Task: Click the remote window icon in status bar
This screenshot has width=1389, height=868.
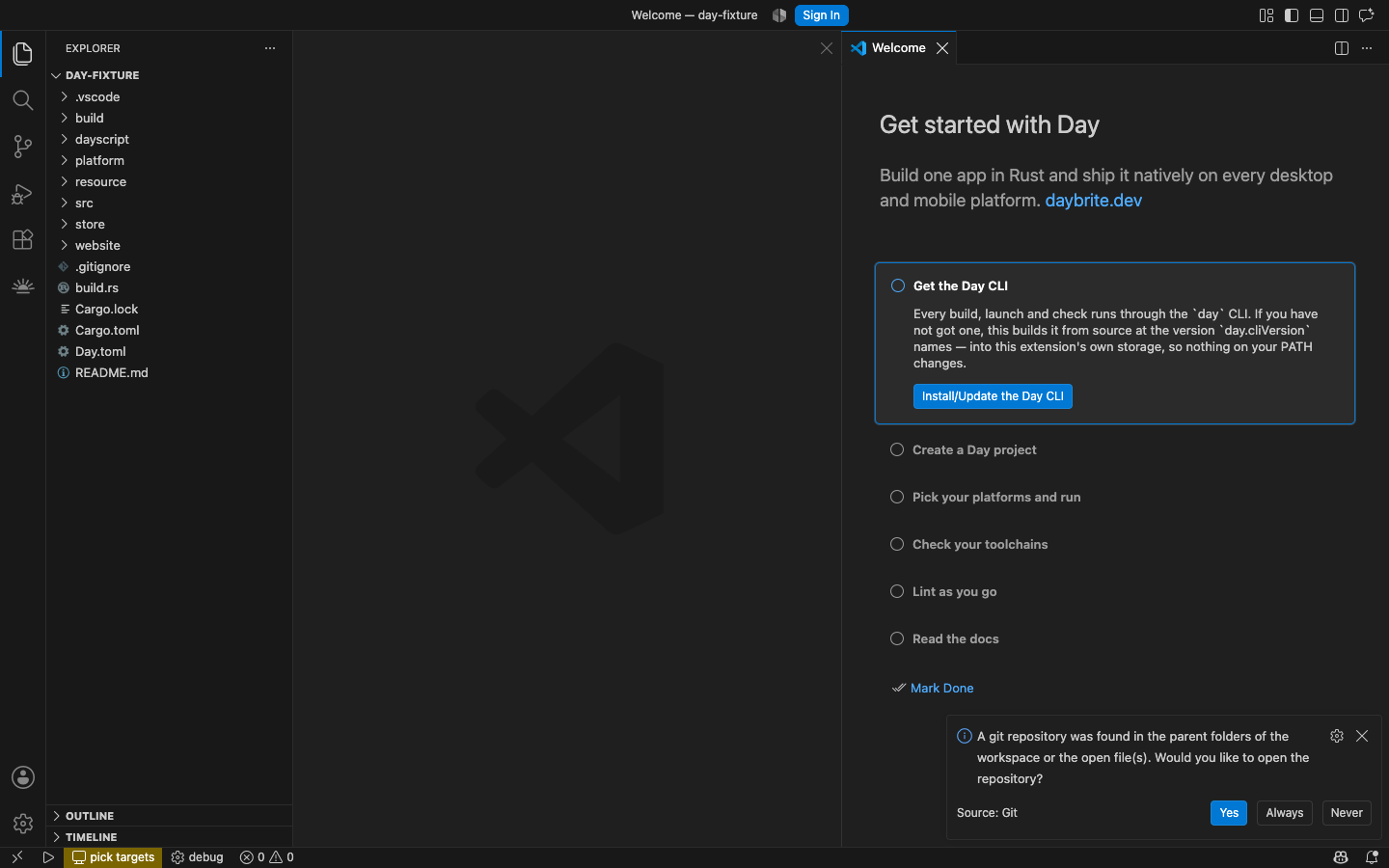Action: (x=16, y=857)
